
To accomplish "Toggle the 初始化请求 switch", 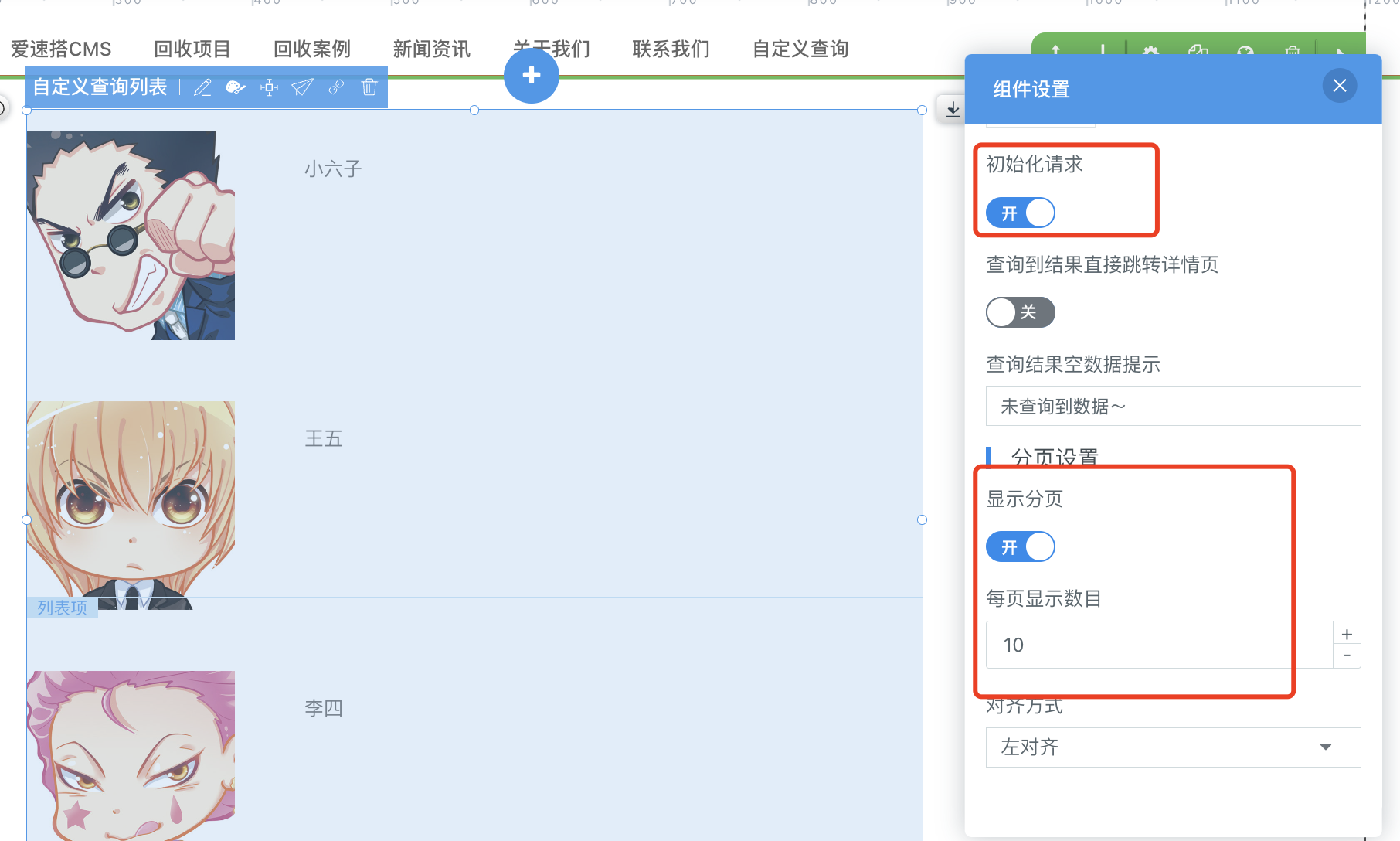I will pos(1020,213).
